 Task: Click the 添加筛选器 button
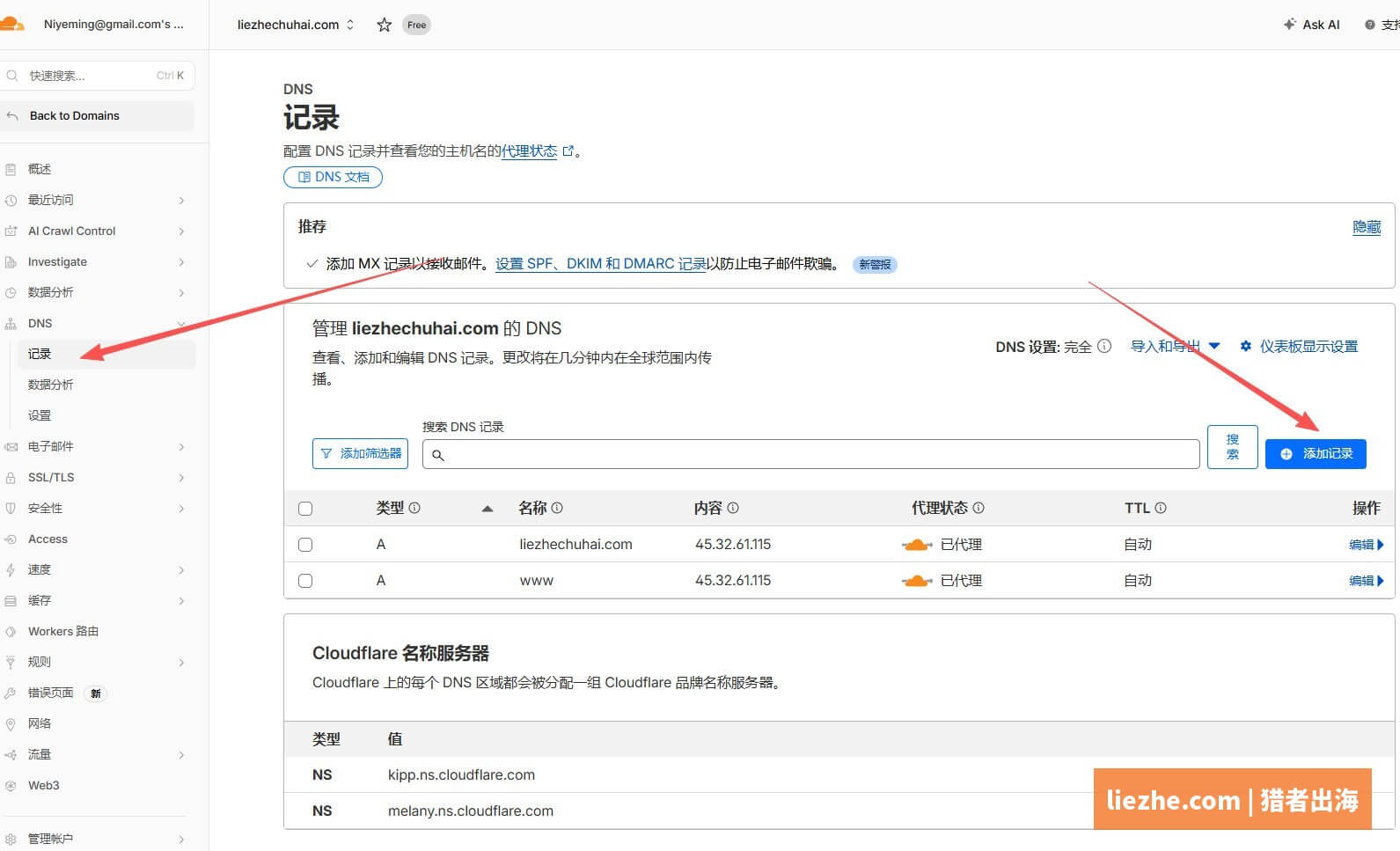(x=360, y=453)
